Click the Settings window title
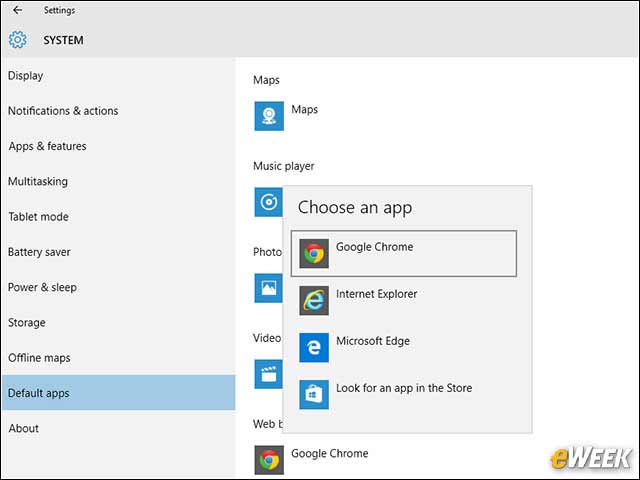 click(60, 10)
